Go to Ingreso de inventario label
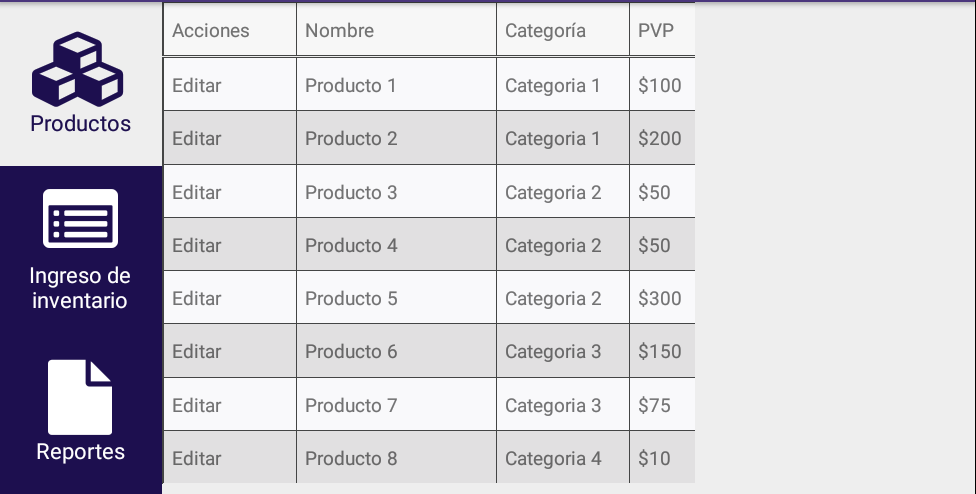The height and width of the screenshot is (494, 976). point(80,287)
